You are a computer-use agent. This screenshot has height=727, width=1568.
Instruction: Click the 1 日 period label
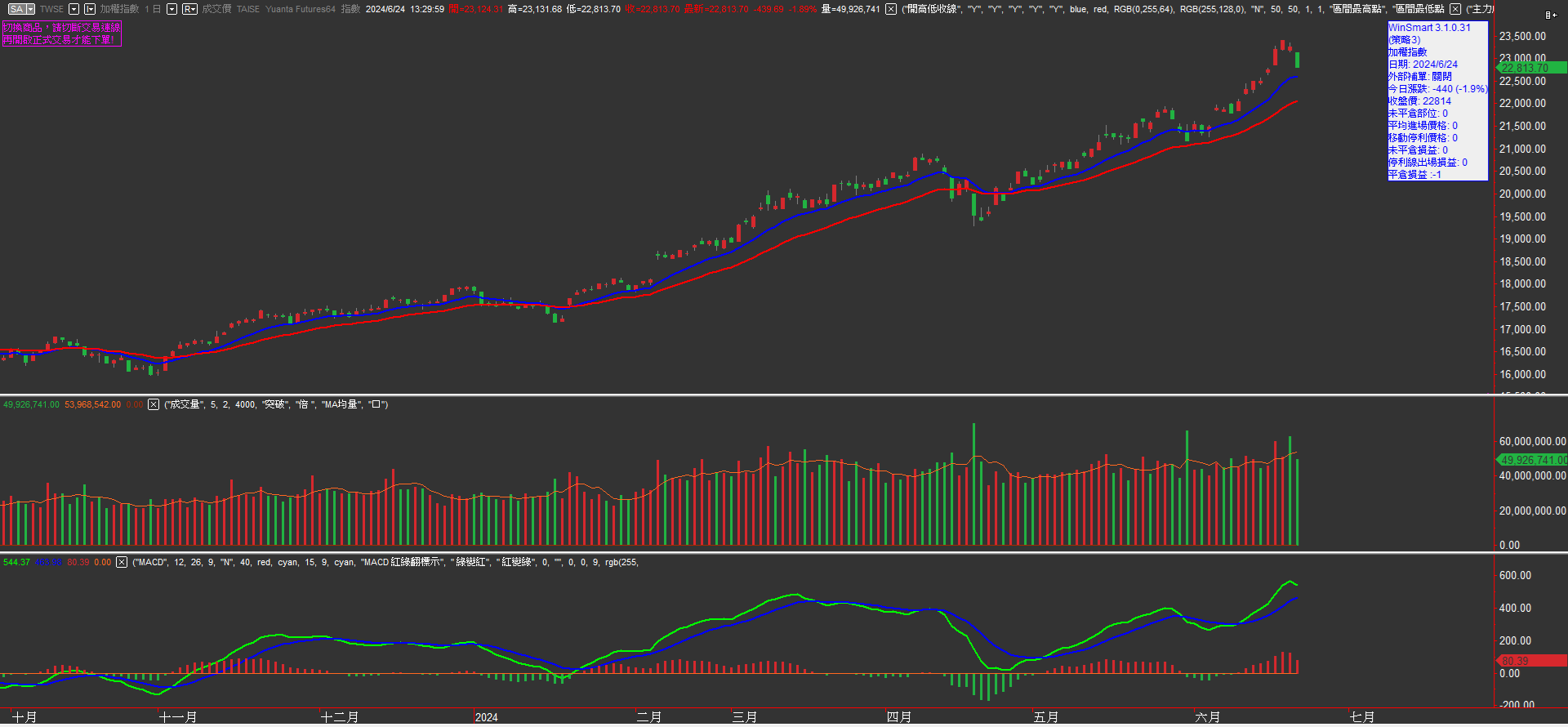[153, 9]
